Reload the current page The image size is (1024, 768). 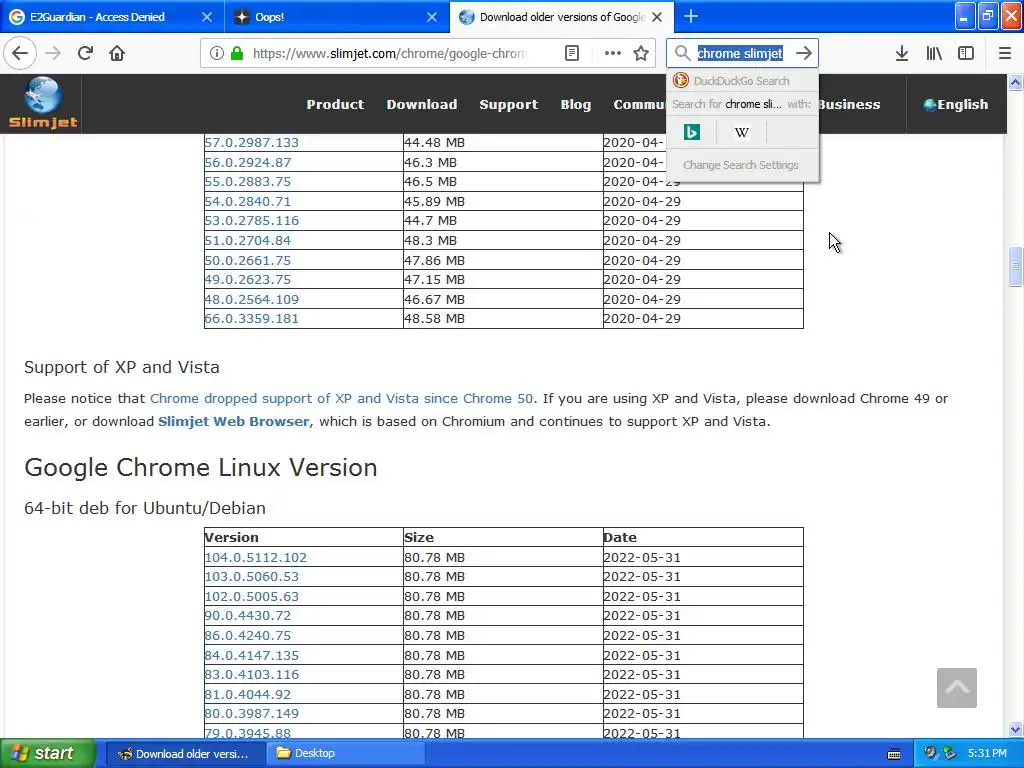click(85, 53)
